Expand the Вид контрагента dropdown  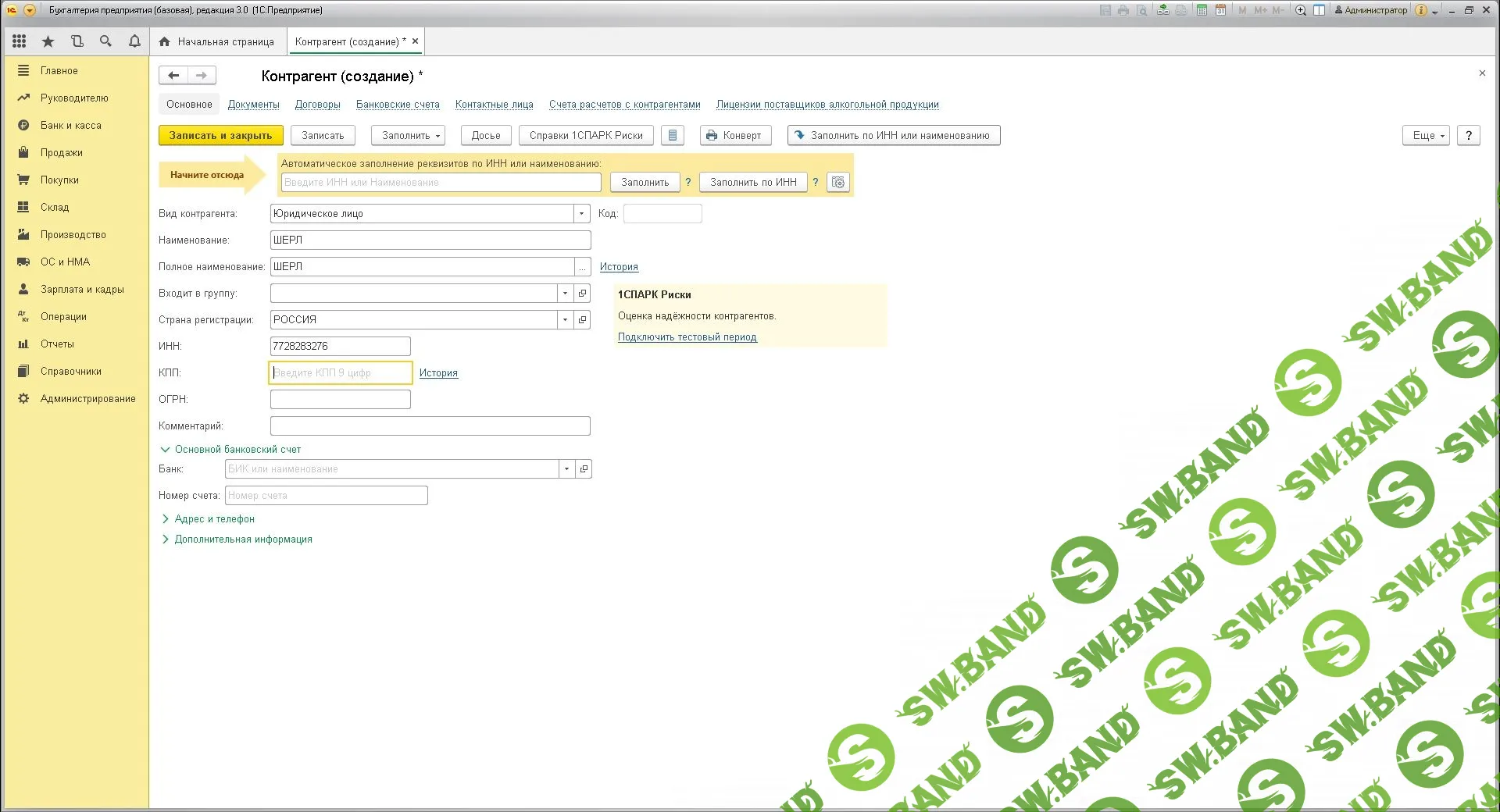point(581,214)
